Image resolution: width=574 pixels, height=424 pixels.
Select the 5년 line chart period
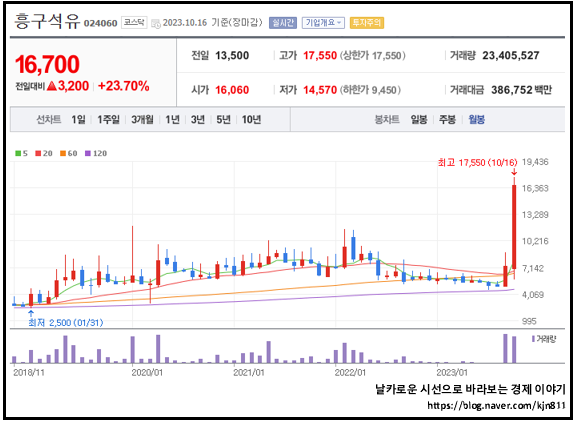[223, 119]
